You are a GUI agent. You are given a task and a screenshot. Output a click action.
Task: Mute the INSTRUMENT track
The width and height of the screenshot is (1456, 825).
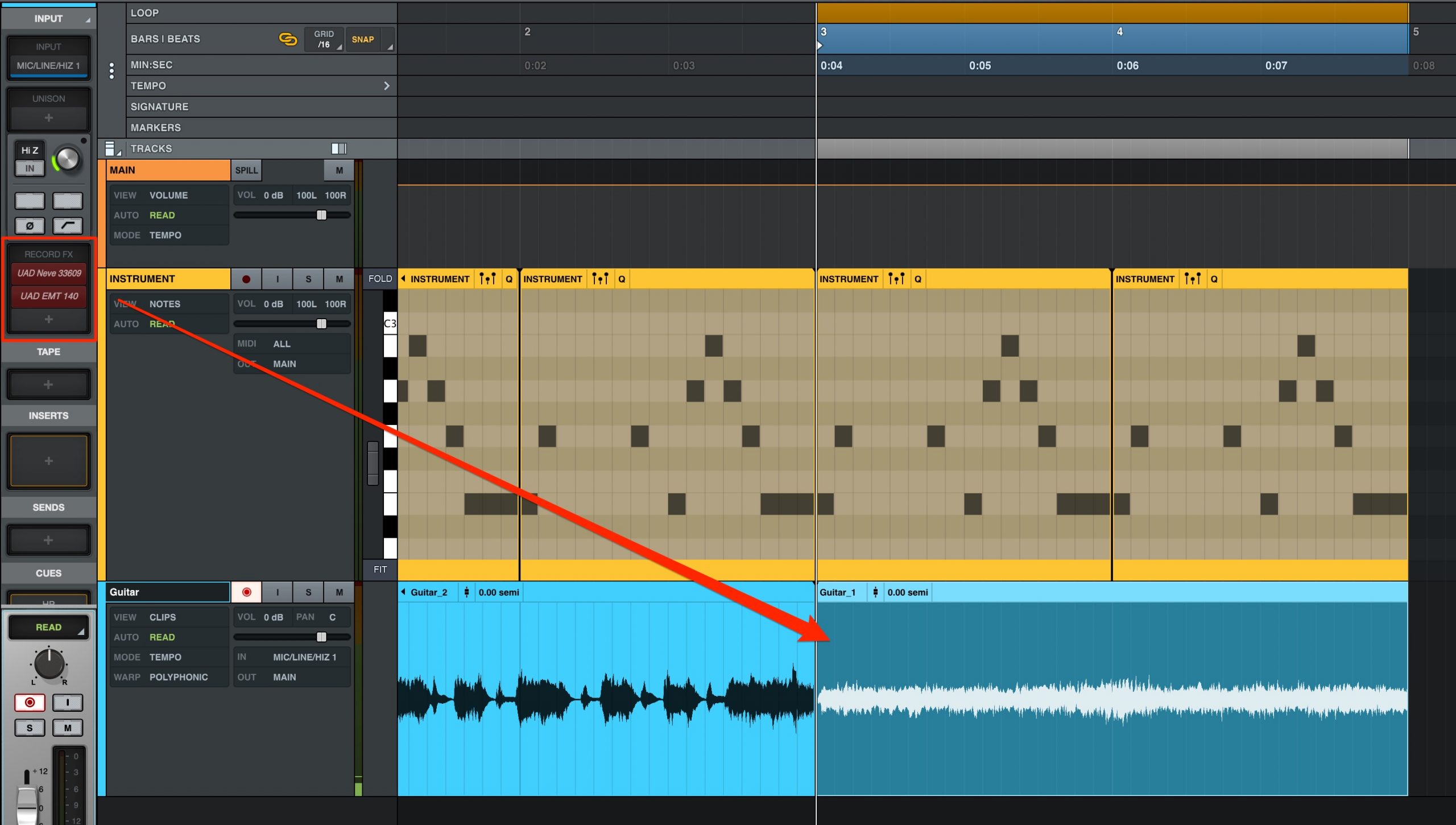[x=339, y=279]
